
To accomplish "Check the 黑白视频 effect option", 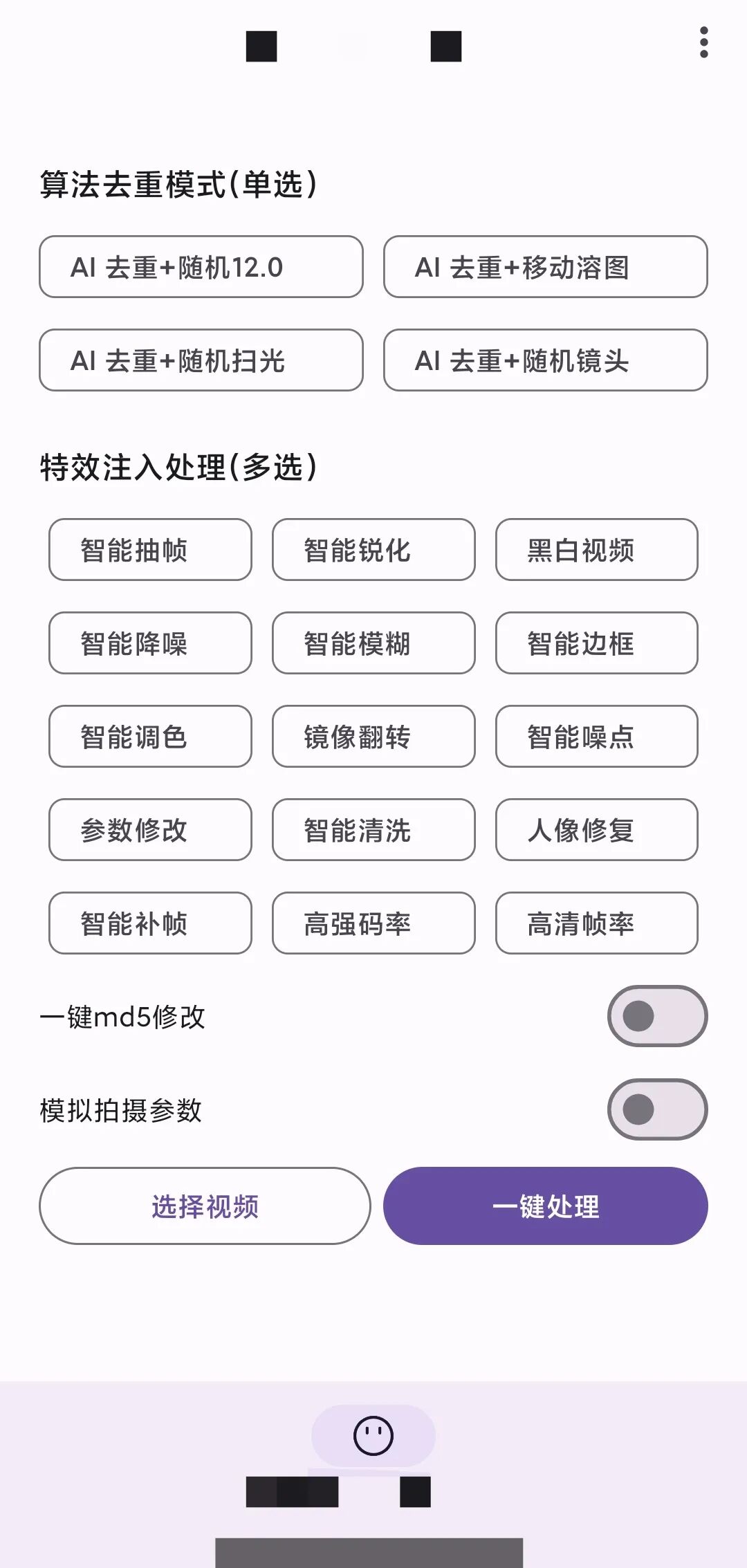I will pos(596,550).
